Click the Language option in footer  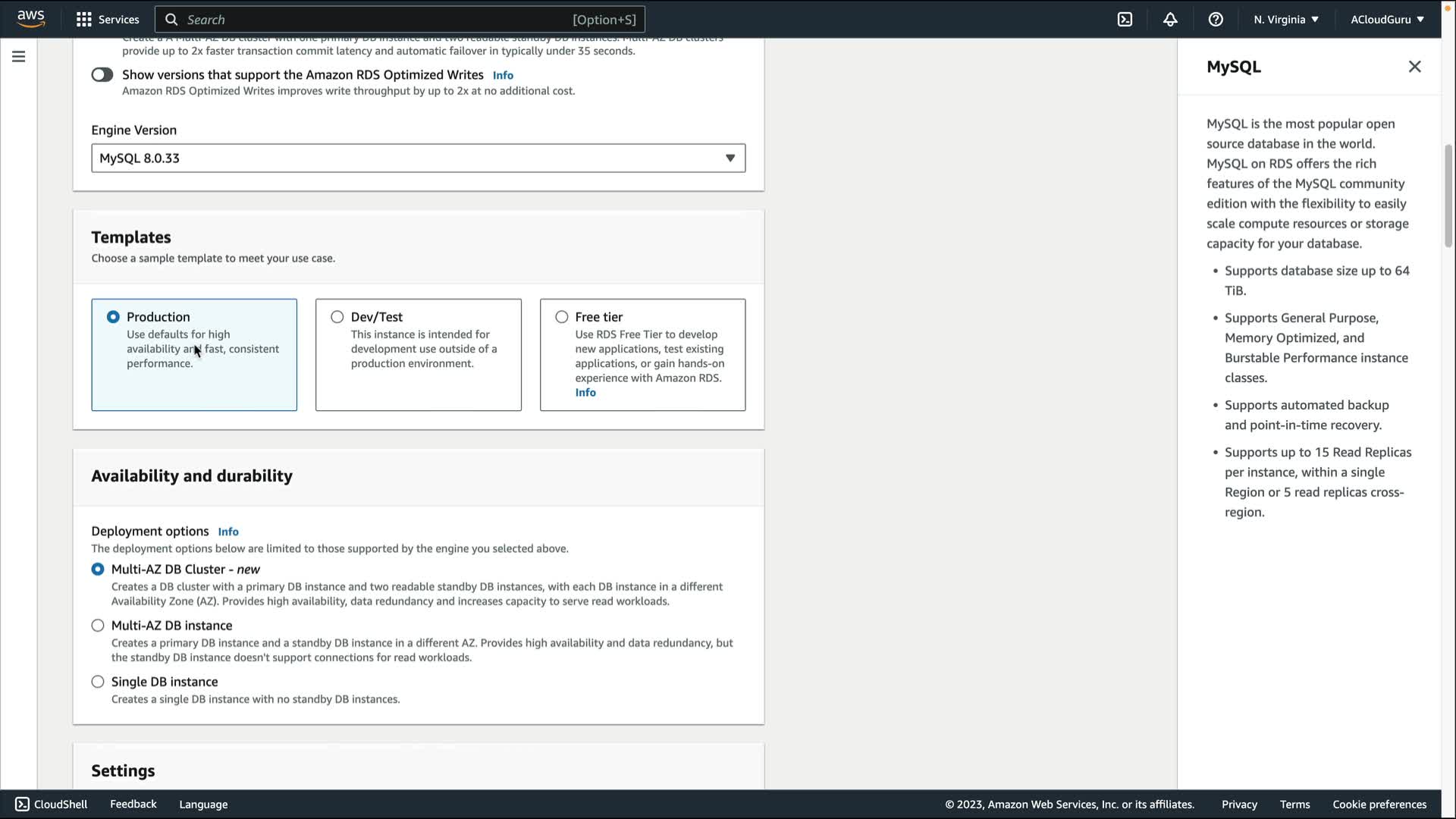click(203, 805)
